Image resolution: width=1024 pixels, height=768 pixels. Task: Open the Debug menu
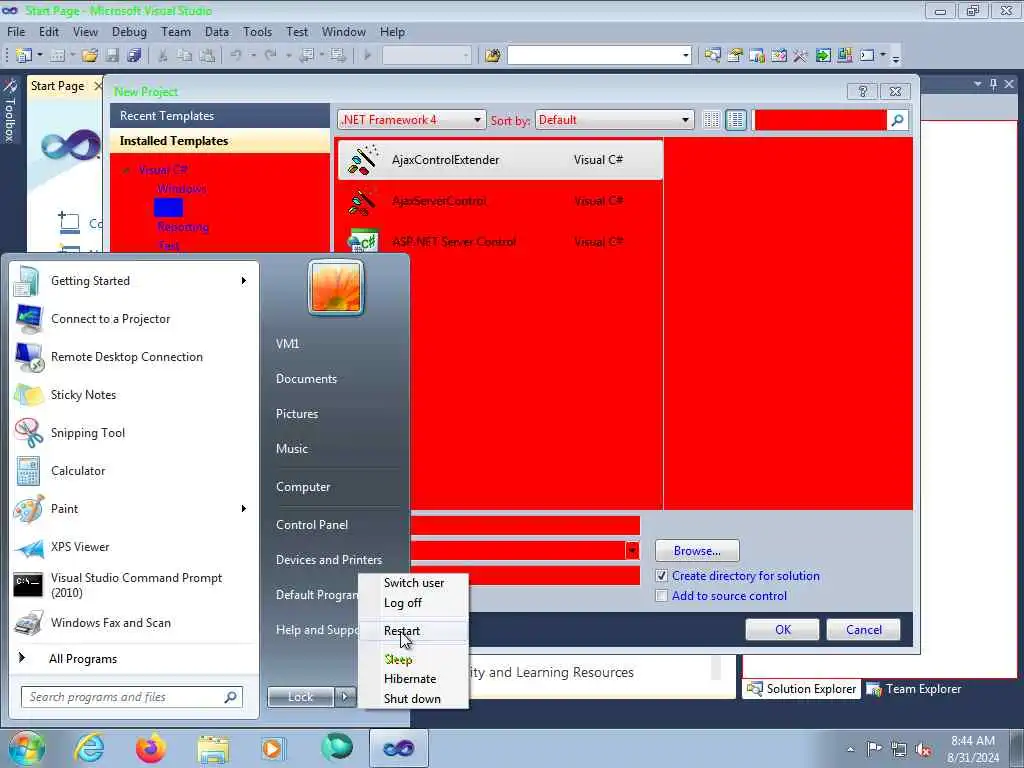pyautogui.click(x=129, y=32)
